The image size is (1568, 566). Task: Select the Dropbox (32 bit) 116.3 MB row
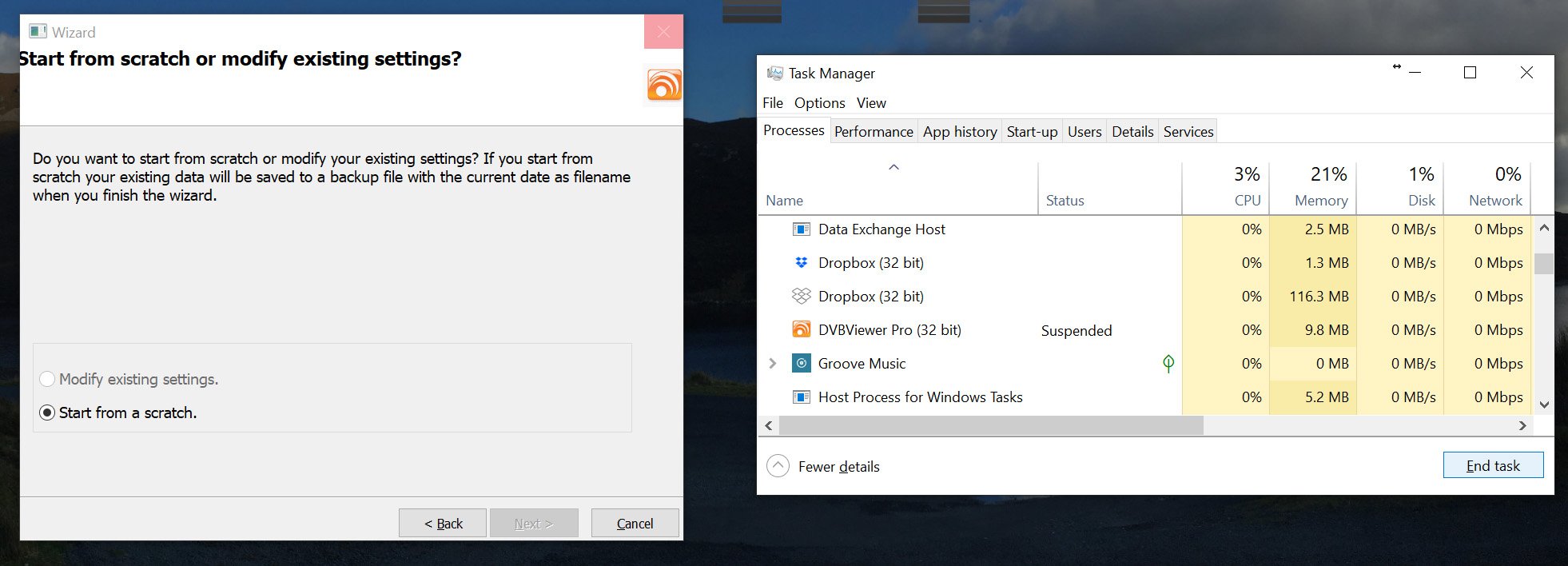click(x=1145, y=296)
